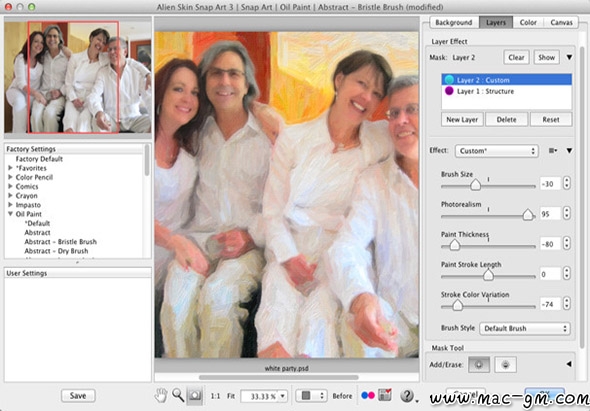The width and height of the screenshot is (590, 411).
Task: Select the Hand pan tool
Action: 161,395
